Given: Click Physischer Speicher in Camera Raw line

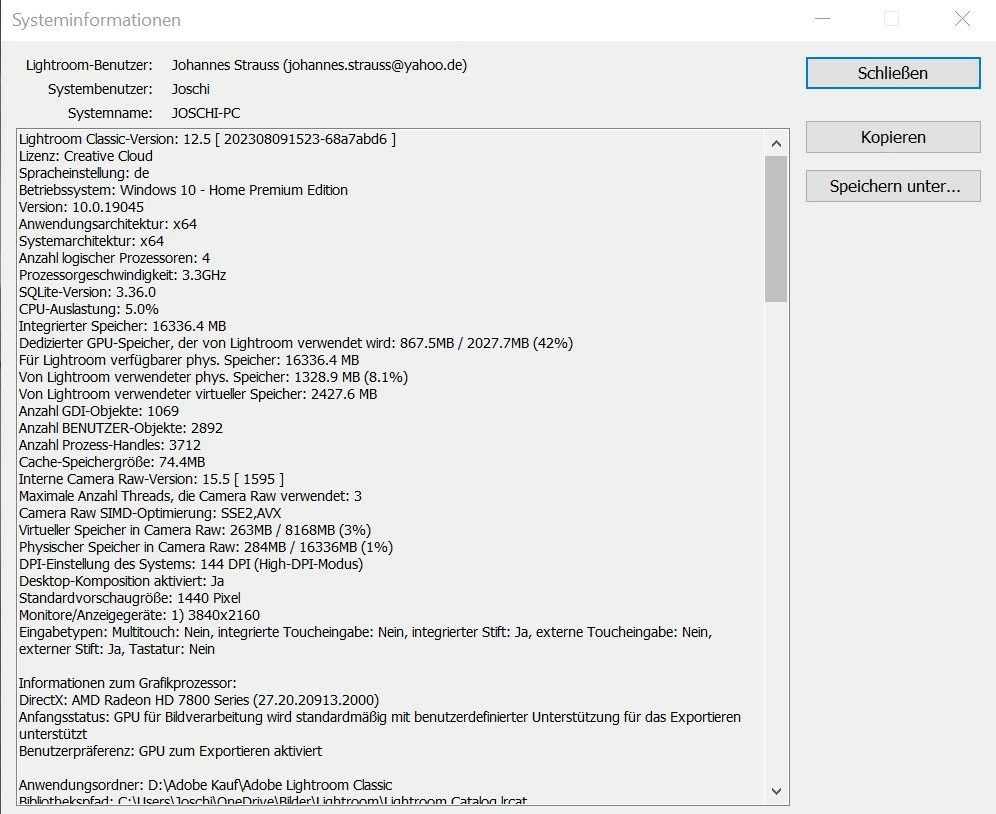Looking at the screenshot, I should [x=206, y=547].
